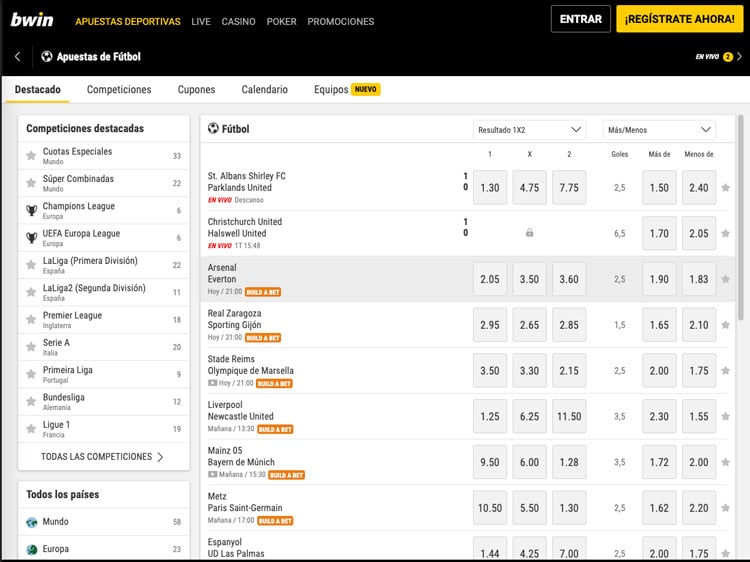Click Build A Bet badge for Metz match
The image size is (750, 562).
(x=275, y=520)
